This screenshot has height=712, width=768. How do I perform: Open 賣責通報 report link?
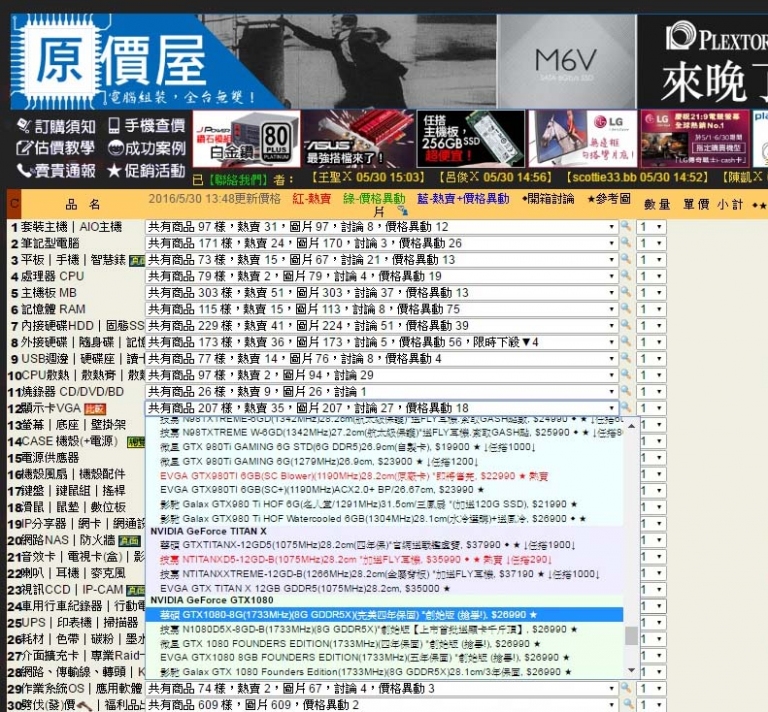click(56, 170)
